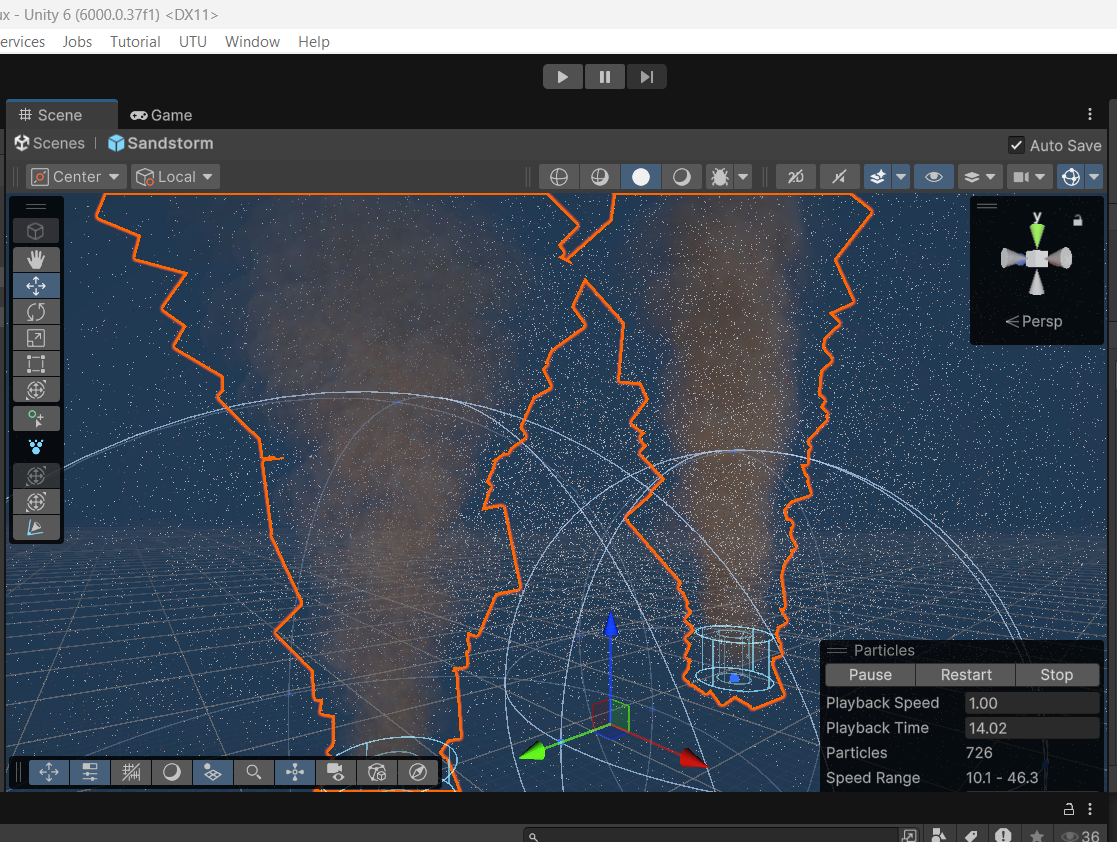This screenshot has height=842, width=1117.
Task: Click the search-by-type shapes icon
Action: click(939, 836)
